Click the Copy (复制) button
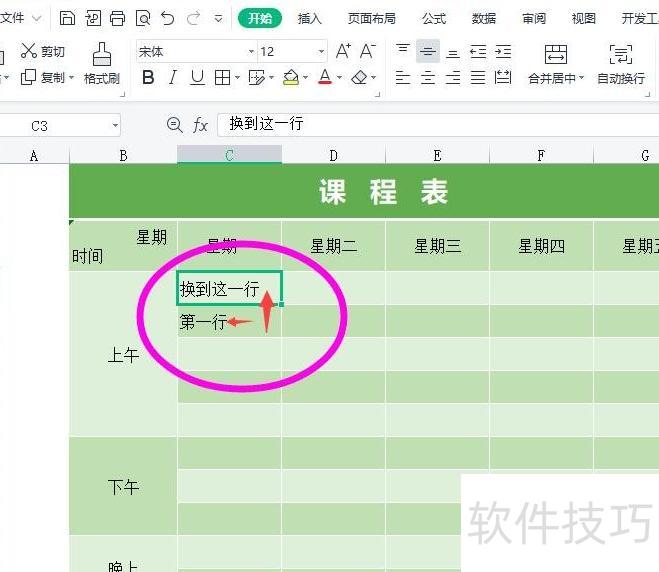659x572 pixels. point(43,77)
